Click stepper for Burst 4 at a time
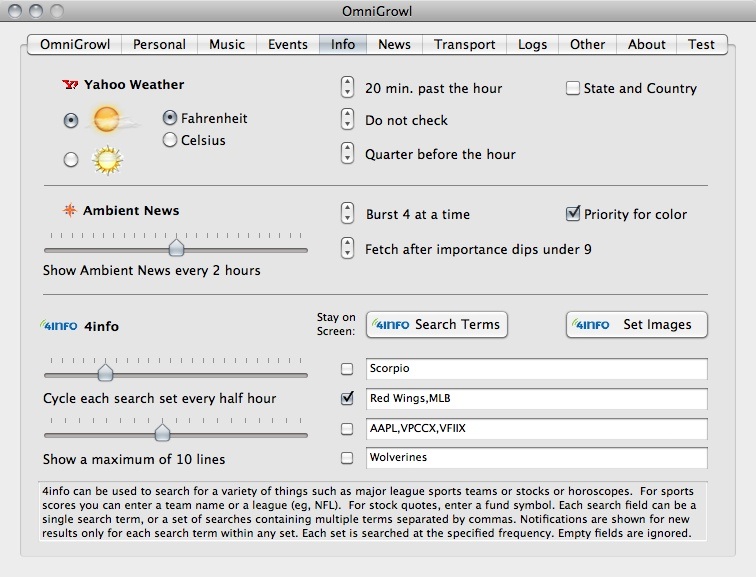 point(347,214)
